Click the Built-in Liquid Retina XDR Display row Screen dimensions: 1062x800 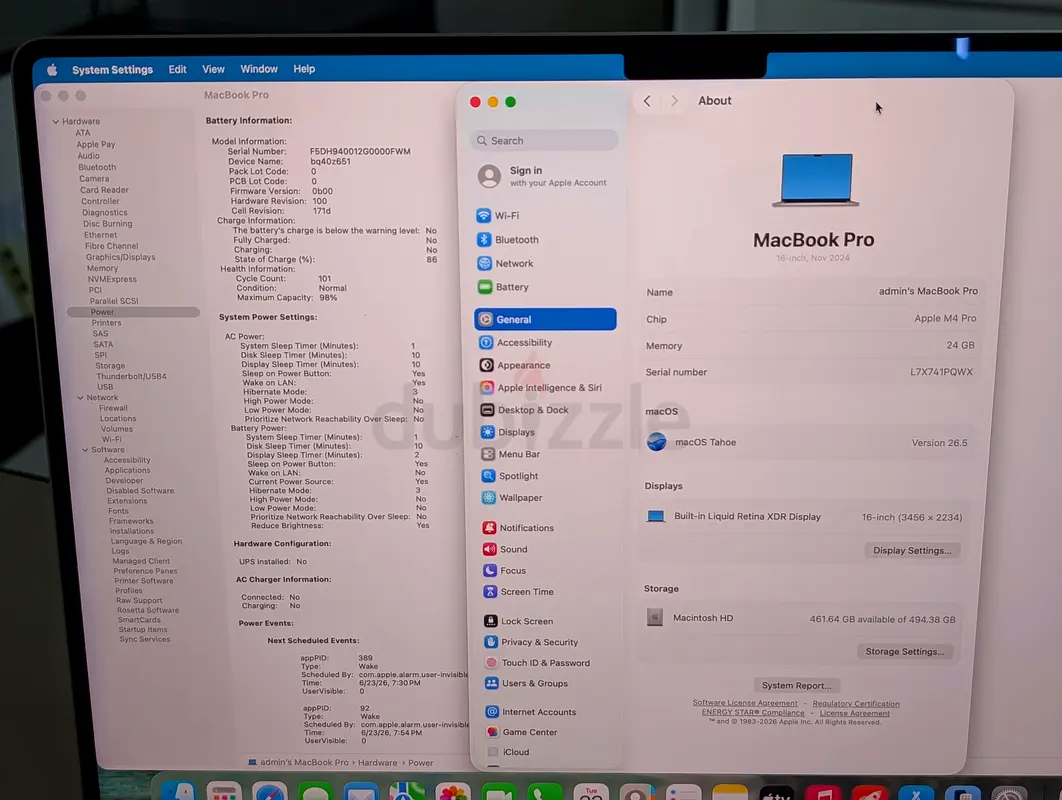[x=806, y=517]
